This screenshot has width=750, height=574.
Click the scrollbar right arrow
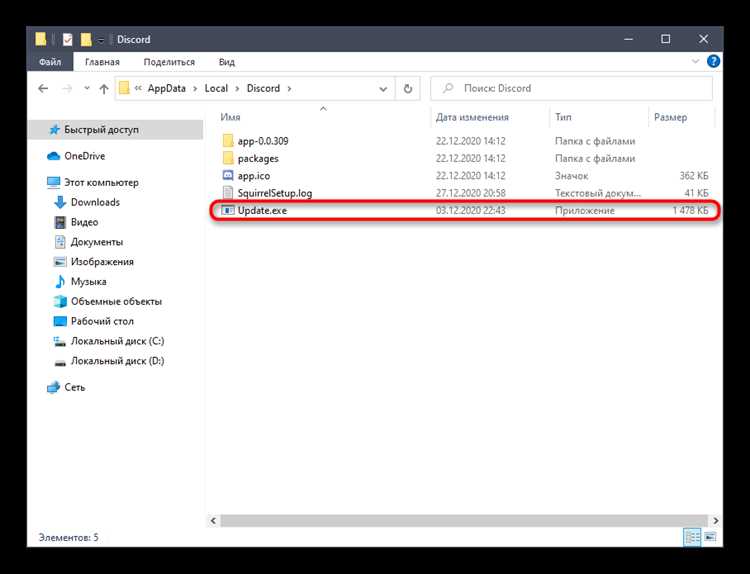[716, 520]
